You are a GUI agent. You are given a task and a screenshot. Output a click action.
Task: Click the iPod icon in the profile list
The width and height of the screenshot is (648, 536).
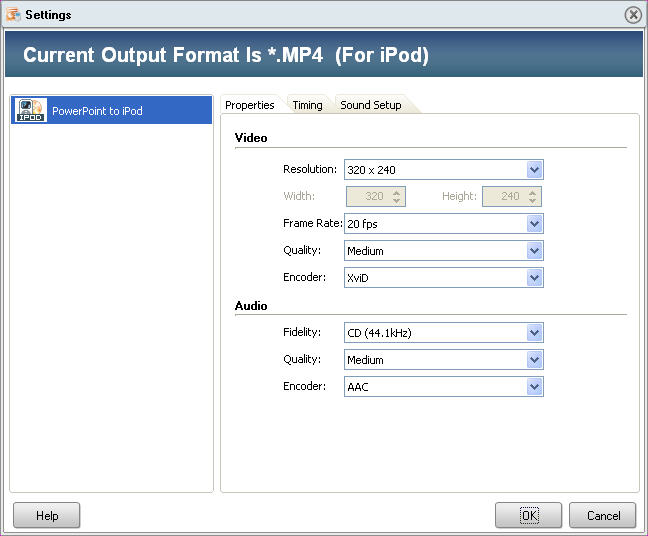(31, 110)
